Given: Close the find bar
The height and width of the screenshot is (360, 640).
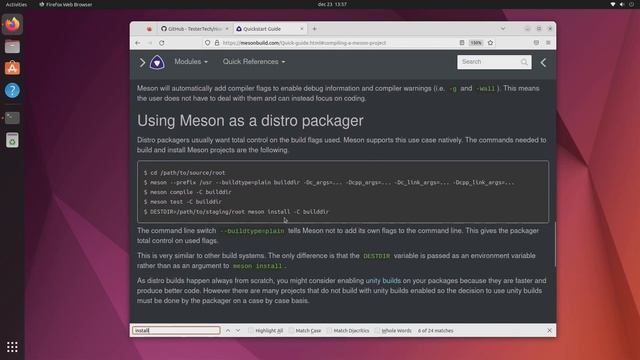Looking at the screenshot, I should tap(549, 331).
